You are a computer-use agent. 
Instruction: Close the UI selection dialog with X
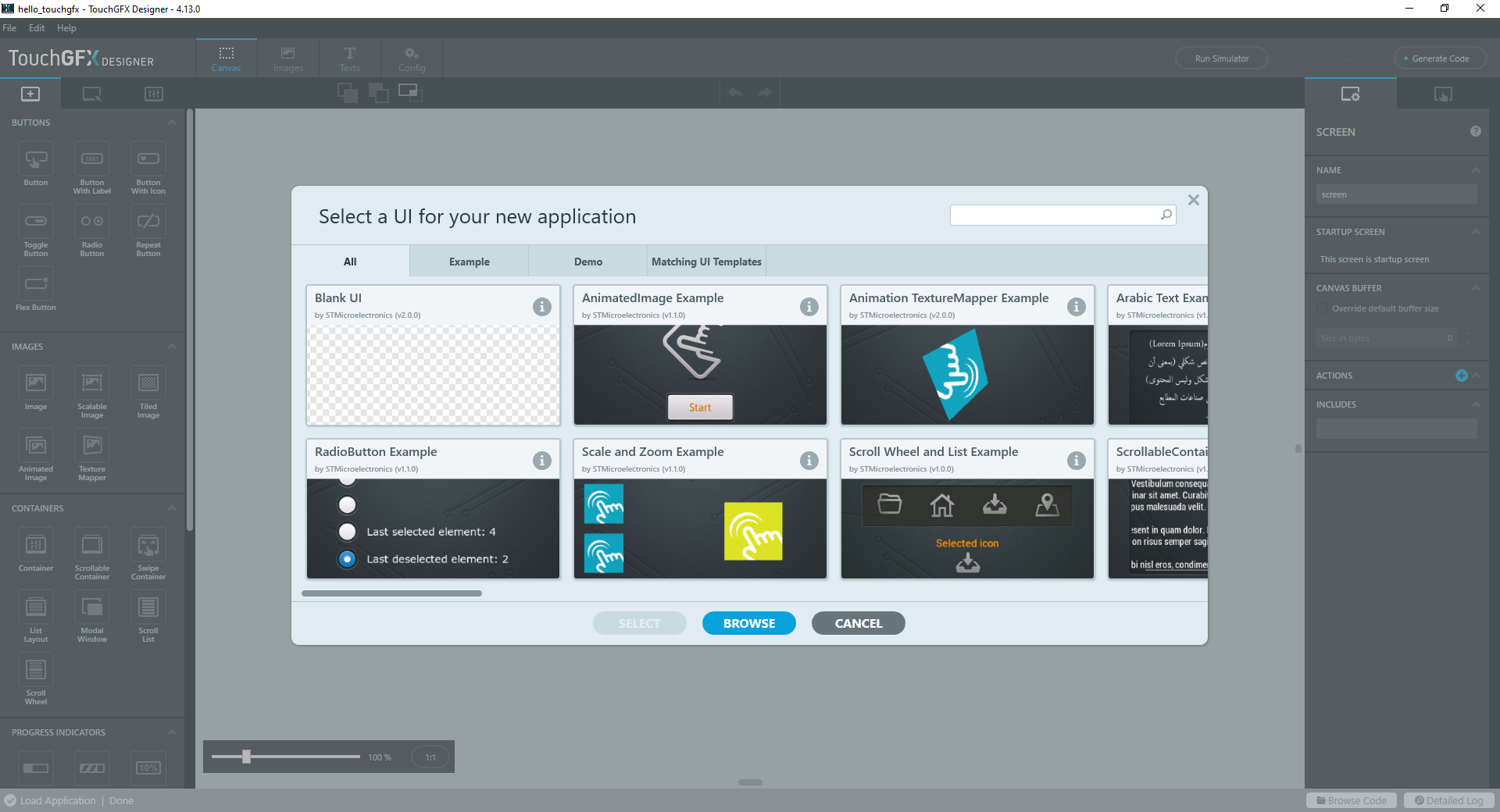pos(1193,200)
